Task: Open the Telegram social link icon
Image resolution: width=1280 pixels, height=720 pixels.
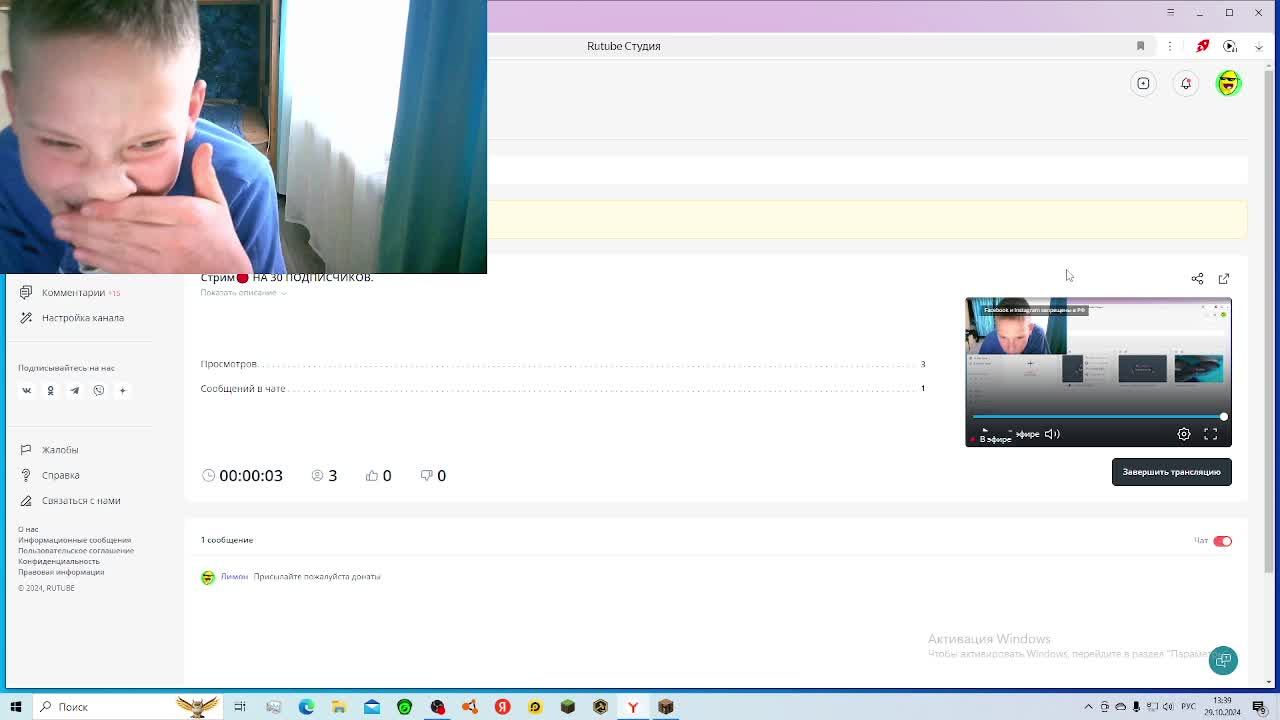Action: tap(74, 391)
